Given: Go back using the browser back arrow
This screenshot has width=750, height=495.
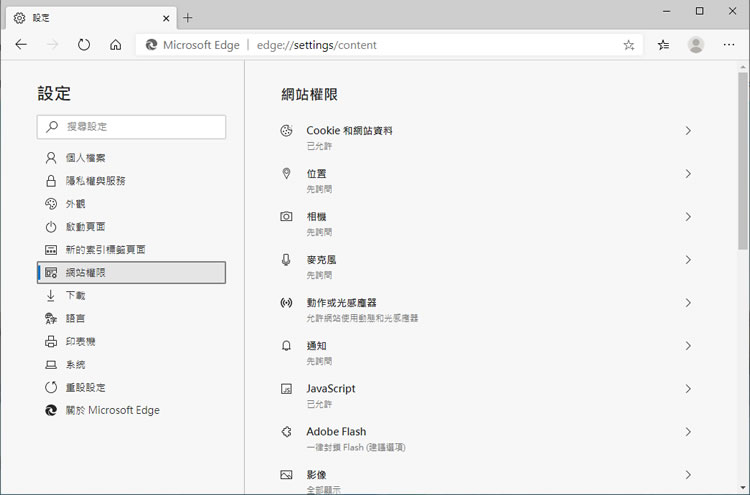Looking at the screenshot, I should click(x=21, y=45).
